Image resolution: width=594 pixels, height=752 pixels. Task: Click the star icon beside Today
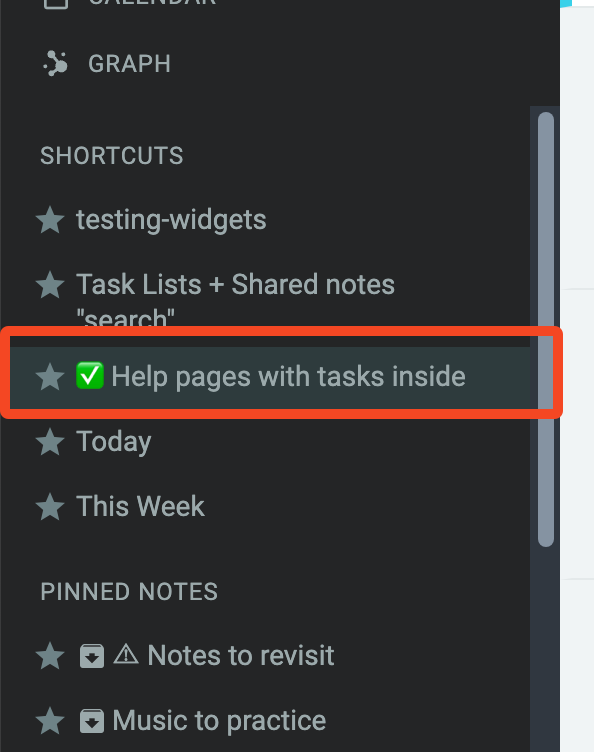pyautogui.click(x=50, y=442)
